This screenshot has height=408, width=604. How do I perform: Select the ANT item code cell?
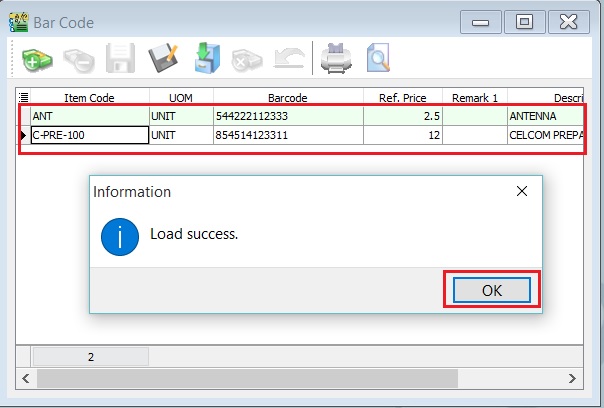click(89, 116)
